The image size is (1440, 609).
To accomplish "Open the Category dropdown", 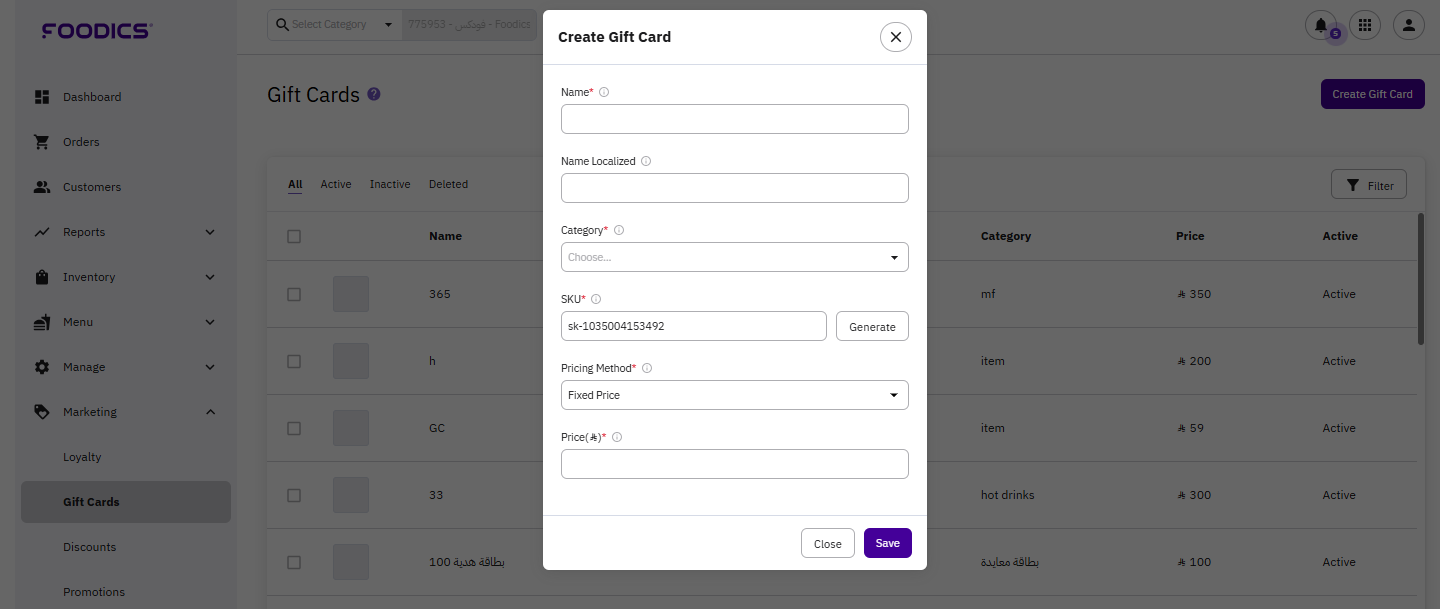I will [x=734, y=257].
